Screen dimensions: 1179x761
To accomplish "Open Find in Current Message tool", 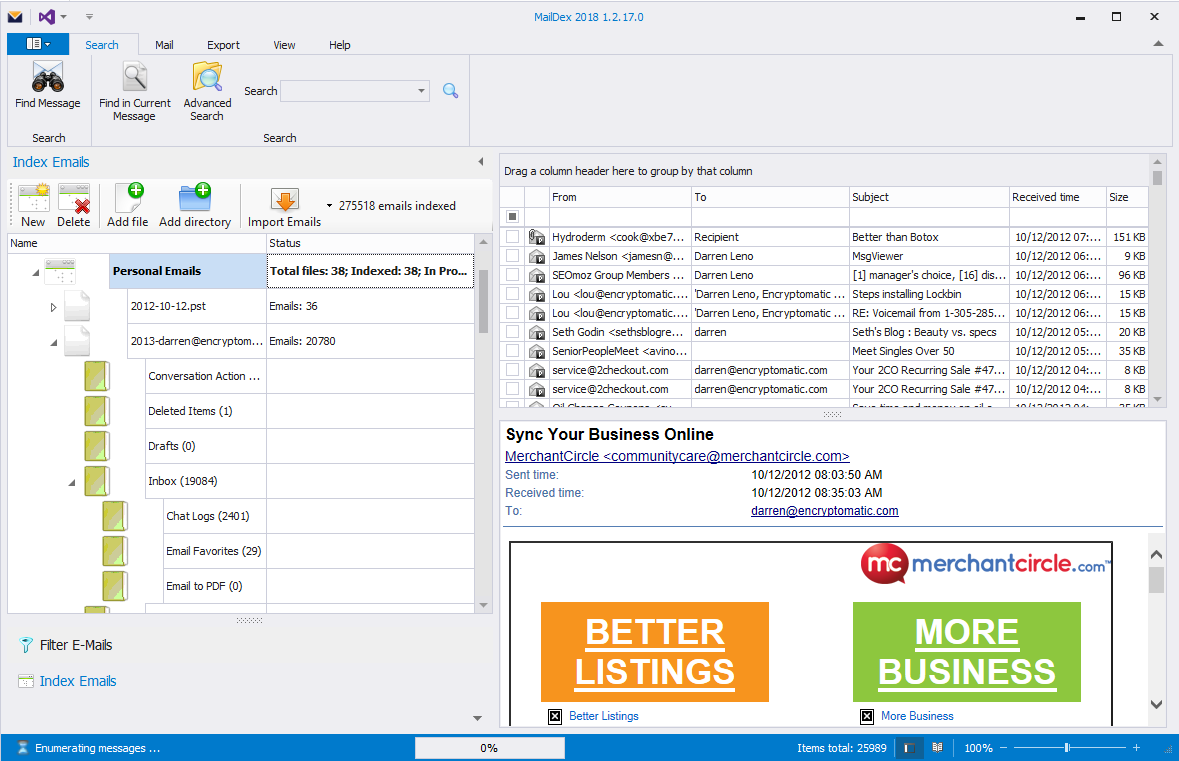I will coord(135,90).
